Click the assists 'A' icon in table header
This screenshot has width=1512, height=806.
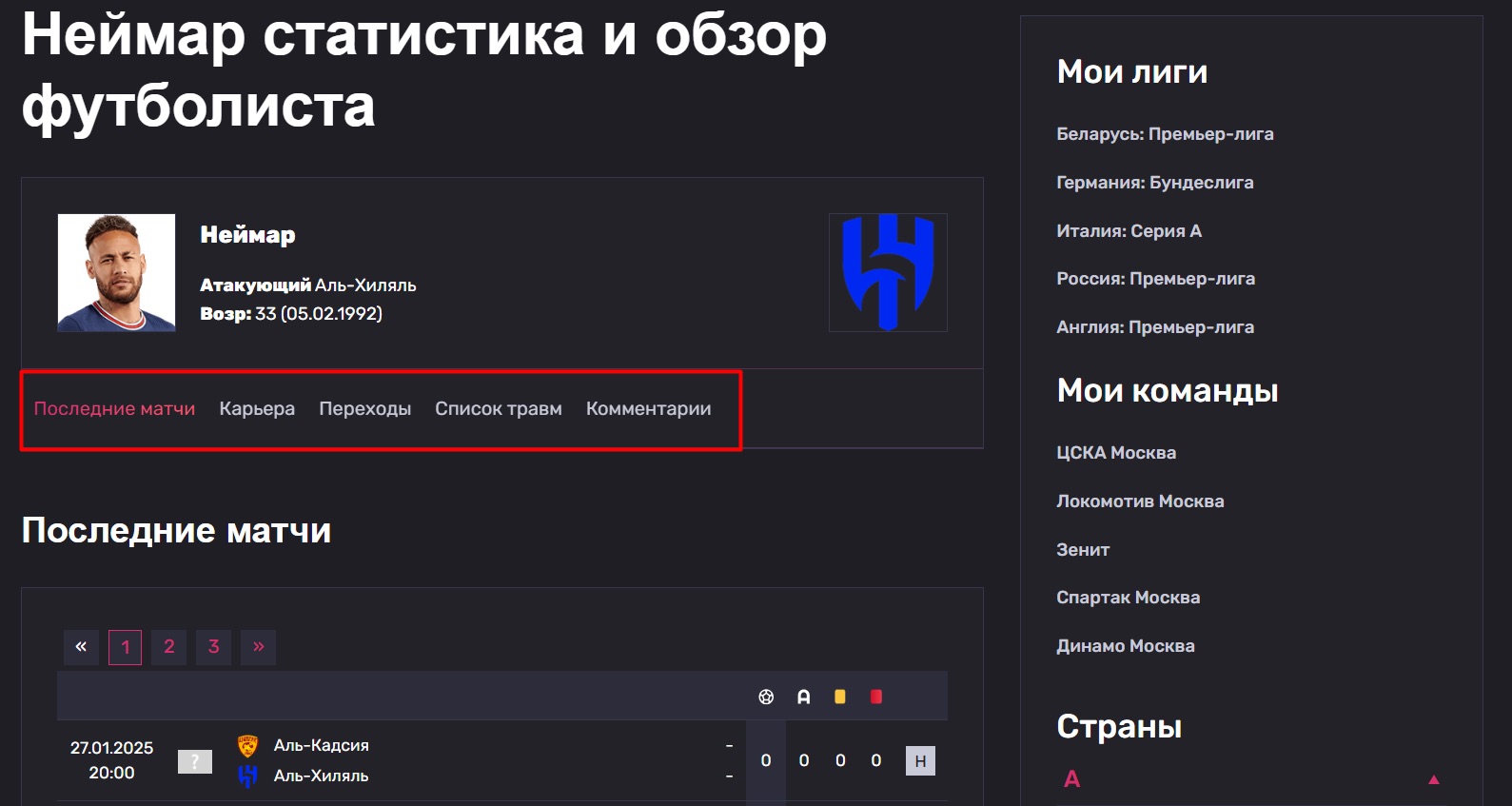click(804, 698)
